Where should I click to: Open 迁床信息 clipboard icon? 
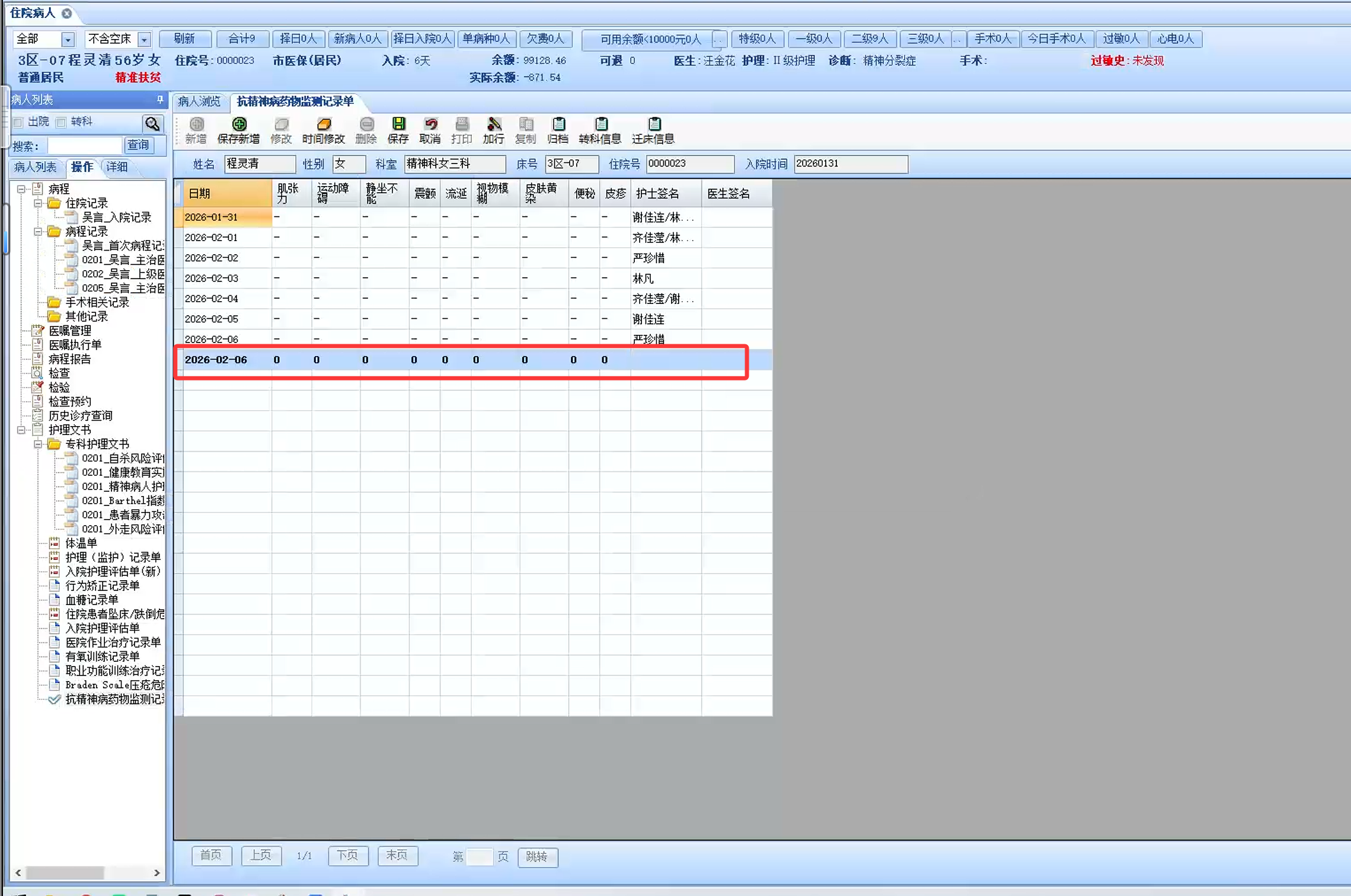click(x=654, y=124)
